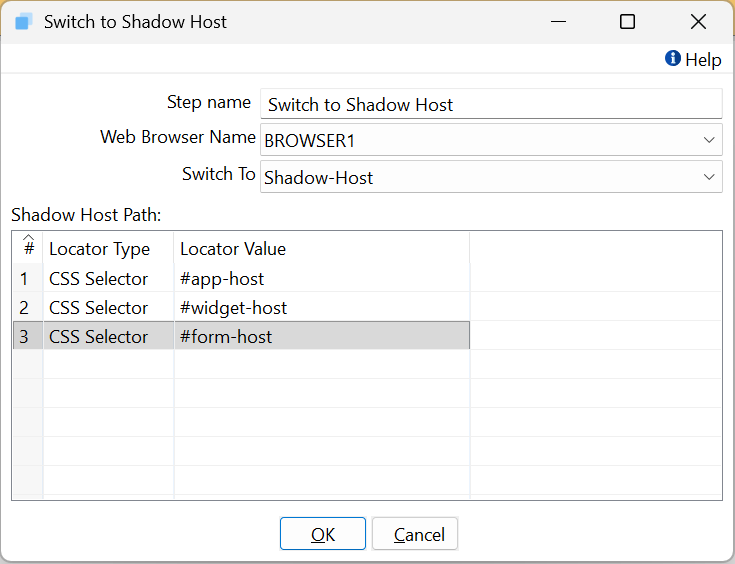This screenshot has height=564, width=735.
Task: Sort by the # column header
Action: pos(29,248)
